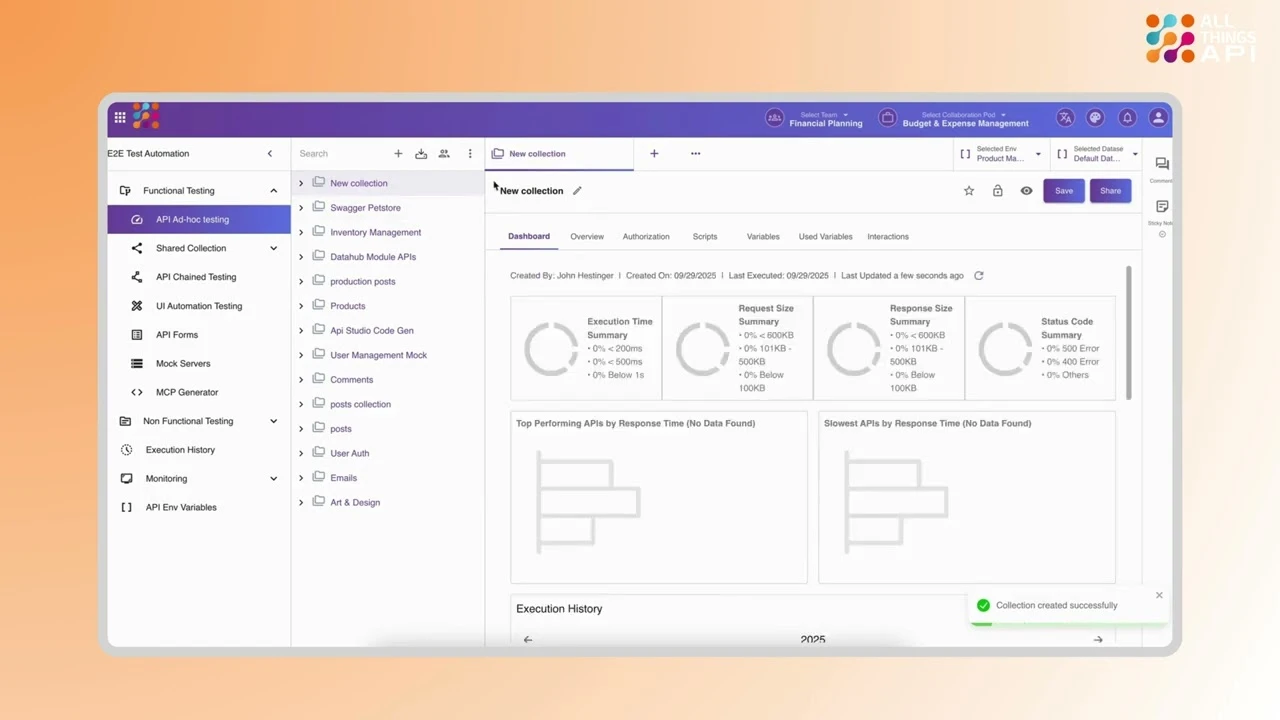Collapse the Functional Testing section
1280x720 pixels.
tap(273, 191)
